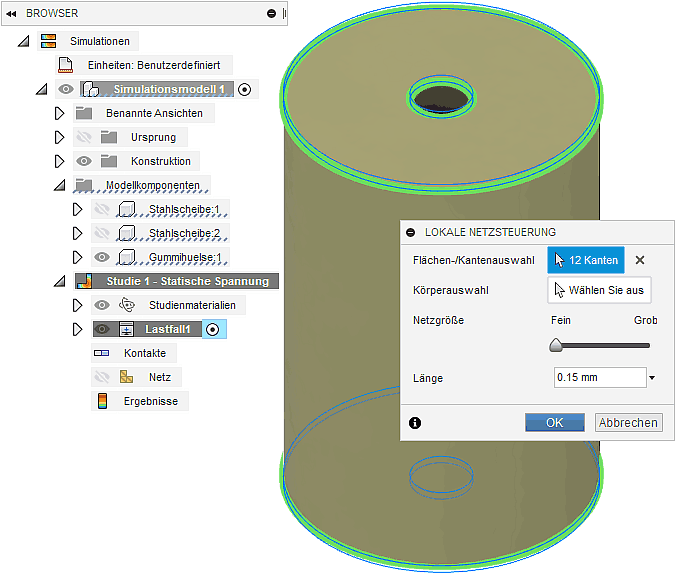676x574 pixels.
Task: Click the Studienmaterialien icon
Action: 126,305
